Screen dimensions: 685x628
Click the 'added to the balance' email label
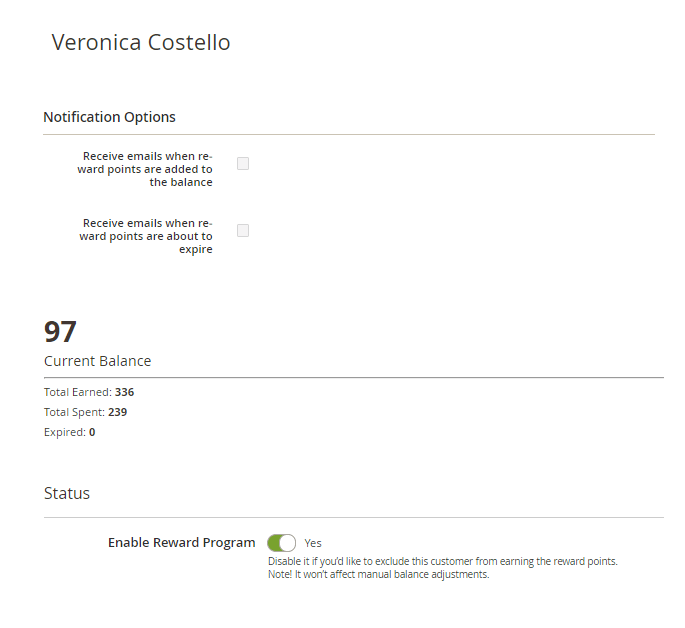[145, 169]
